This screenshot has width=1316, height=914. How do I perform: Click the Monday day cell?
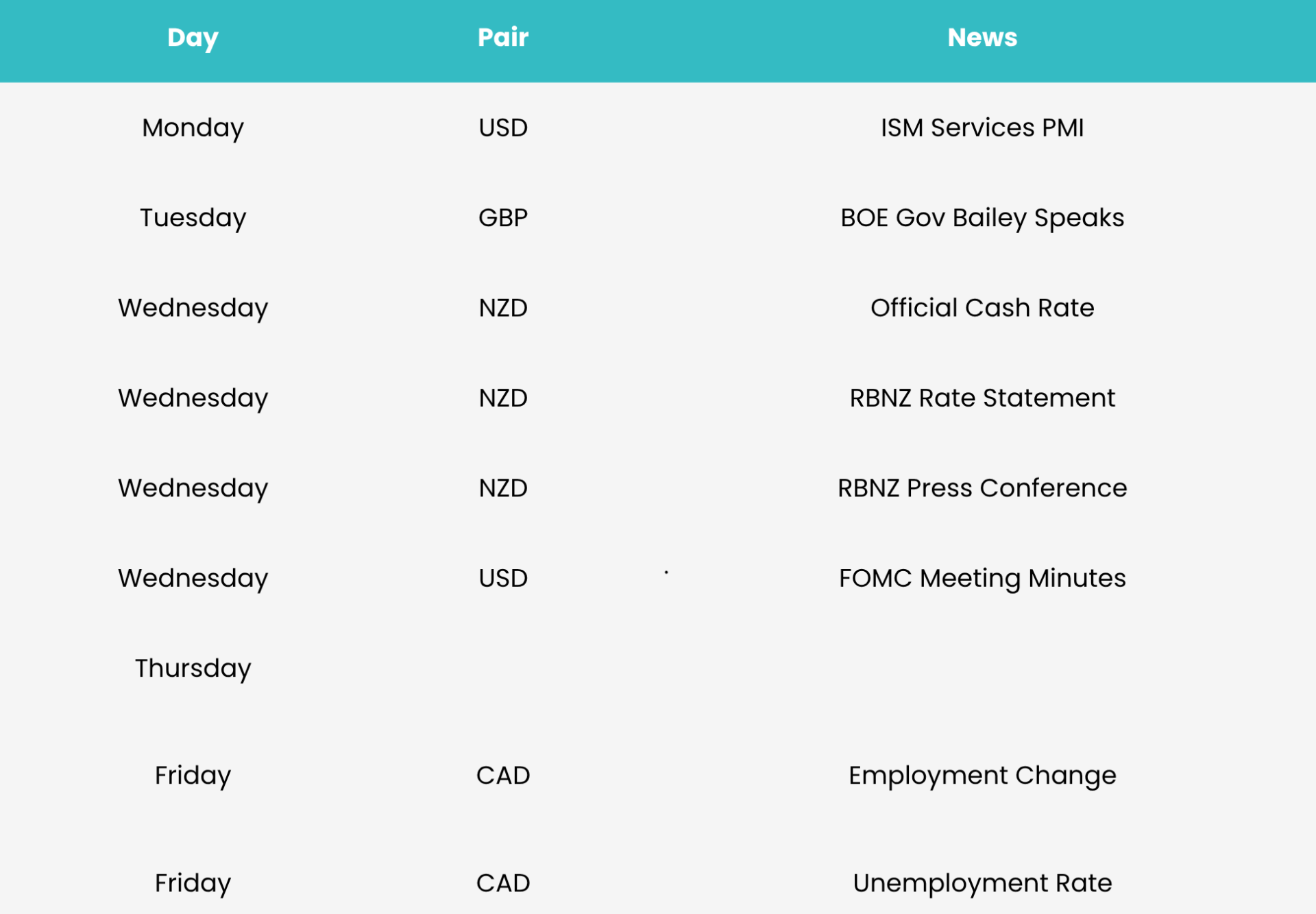coord(193,128)
